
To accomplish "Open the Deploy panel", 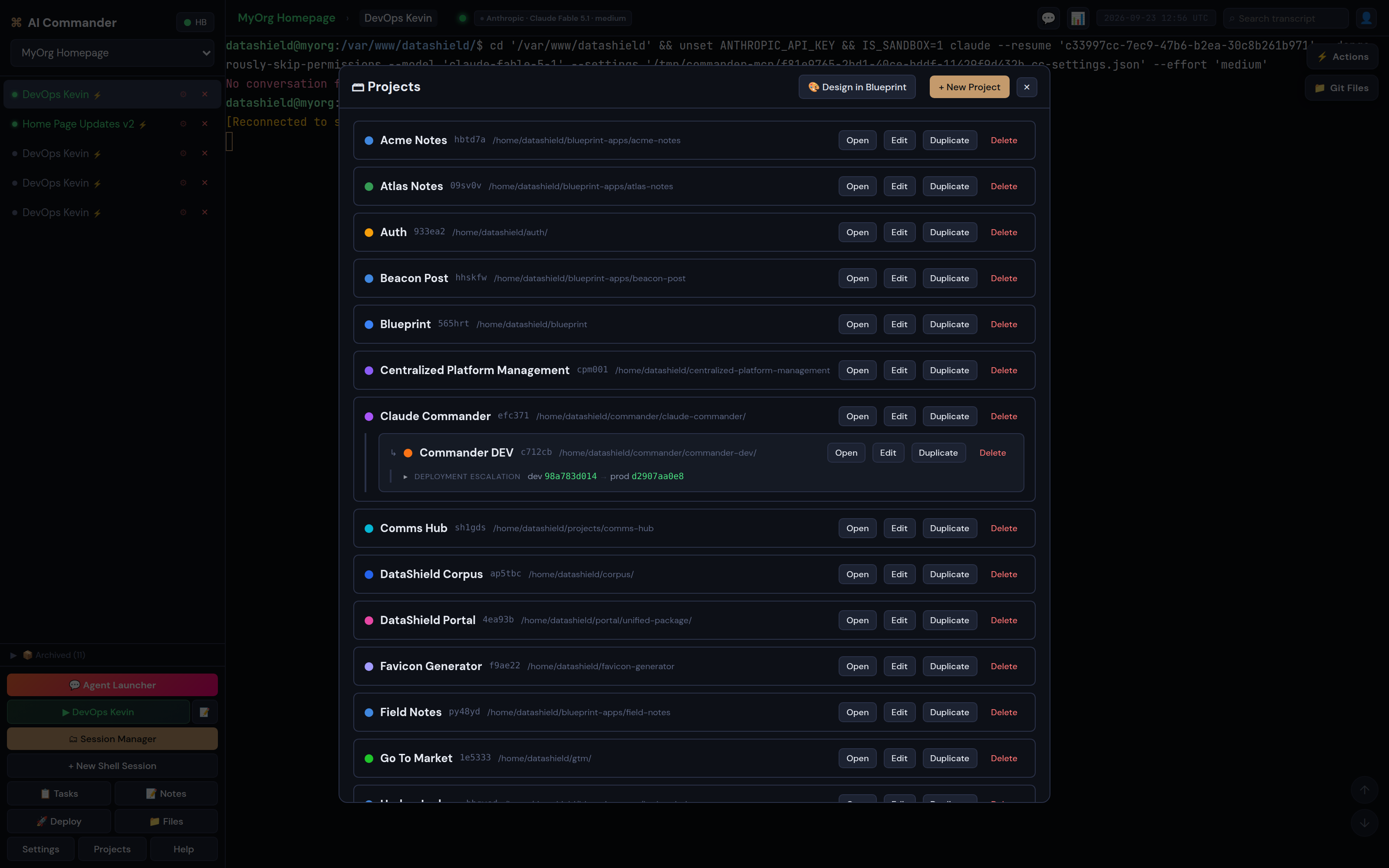I will [x=59, y=822].
